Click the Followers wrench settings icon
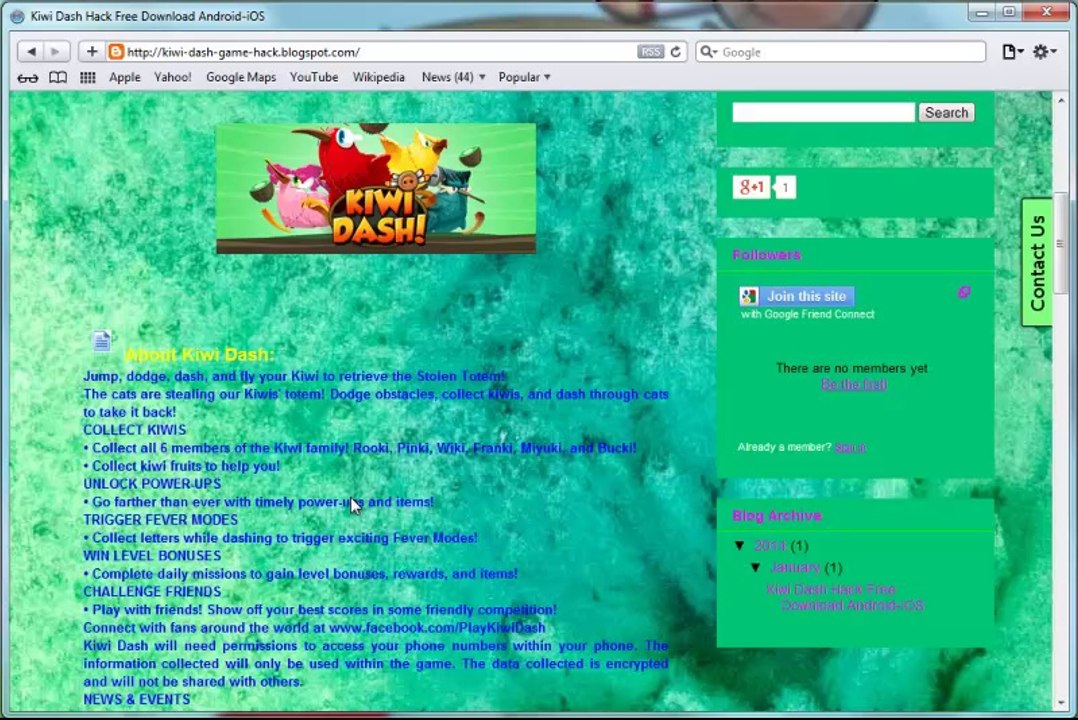The height and width of the screenshot is (720, 1078). pos(964,292)
